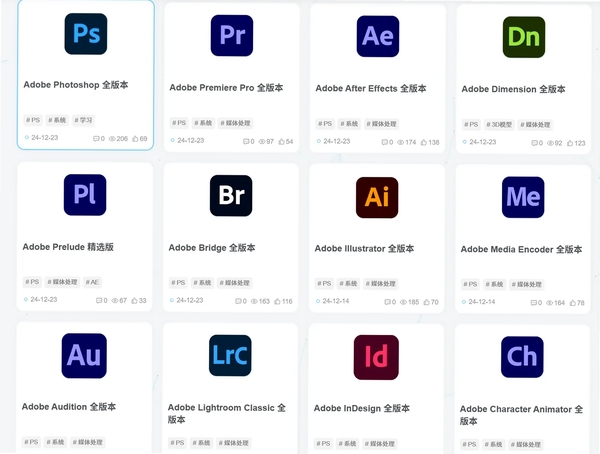Click the like icon on the Prelude card

point(134,301)
